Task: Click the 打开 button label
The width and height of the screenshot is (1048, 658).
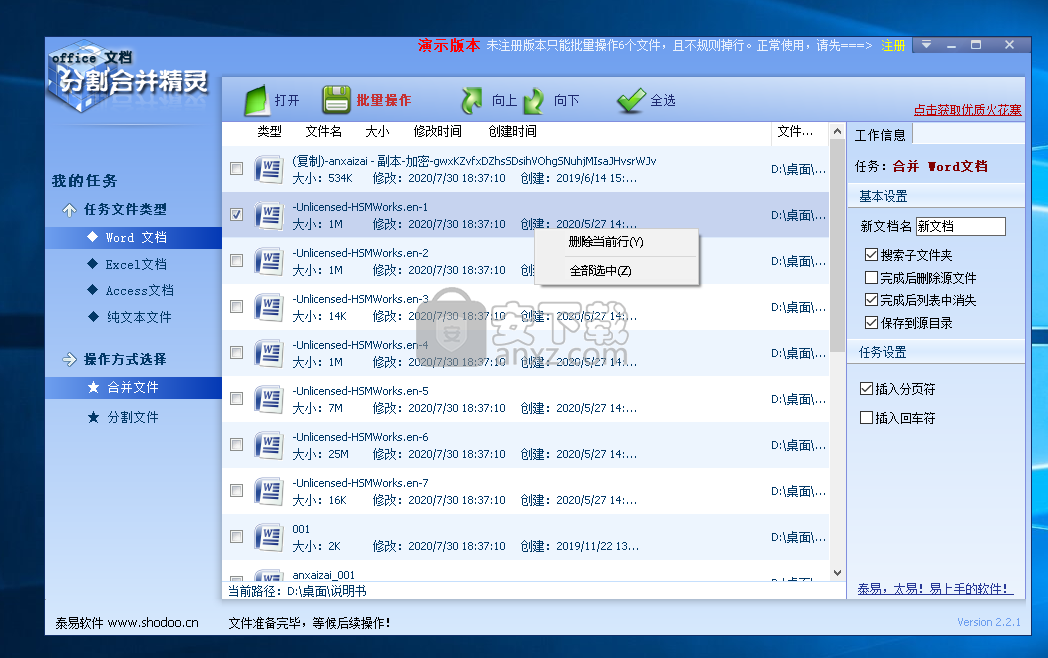Action: pyautogui.click(x=287, y=100)
